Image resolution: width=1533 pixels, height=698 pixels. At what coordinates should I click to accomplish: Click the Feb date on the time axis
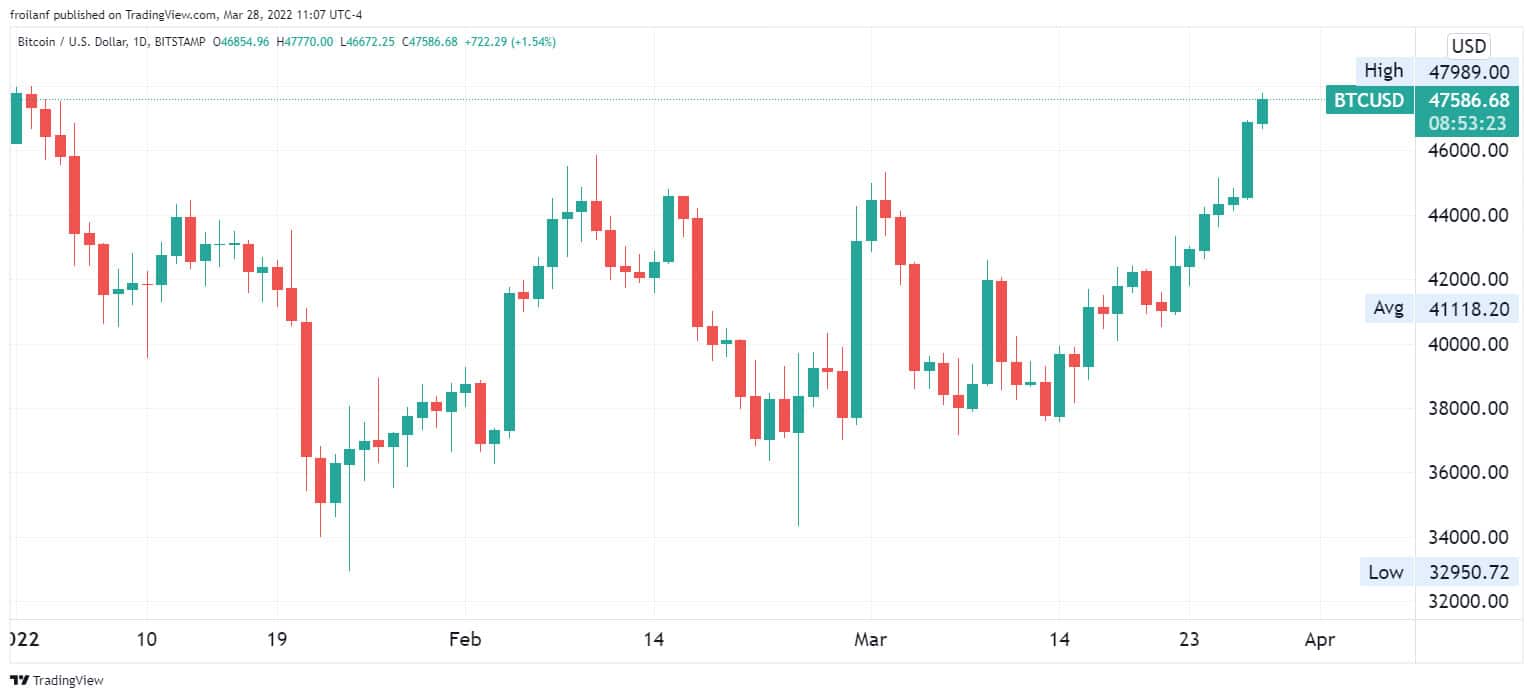pos(465,638)
